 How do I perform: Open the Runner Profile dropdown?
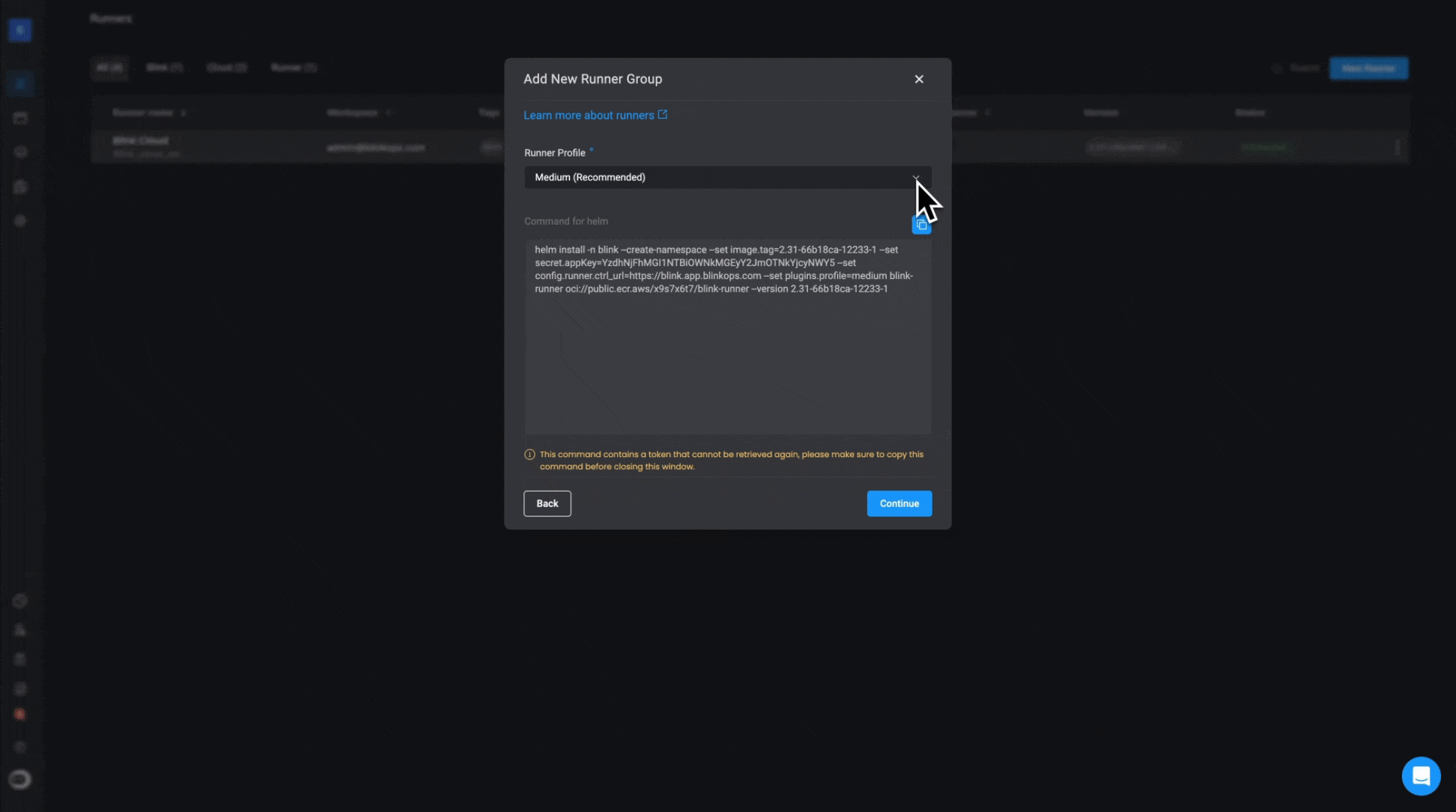pos(722,177)
